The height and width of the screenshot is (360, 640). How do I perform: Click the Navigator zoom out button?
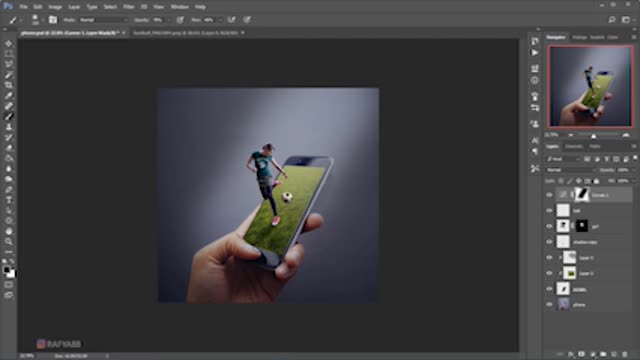(x=571, y=135)
